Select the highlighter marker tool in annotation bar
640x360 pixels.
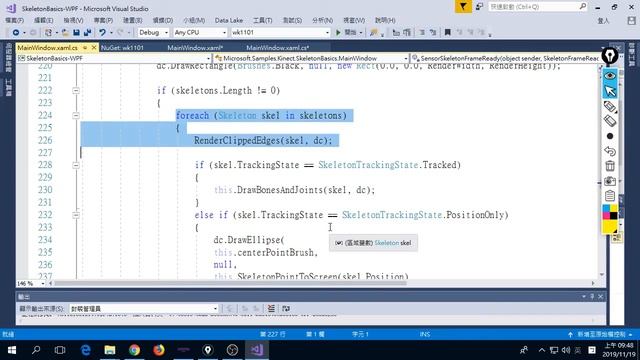tap(610, 107)
